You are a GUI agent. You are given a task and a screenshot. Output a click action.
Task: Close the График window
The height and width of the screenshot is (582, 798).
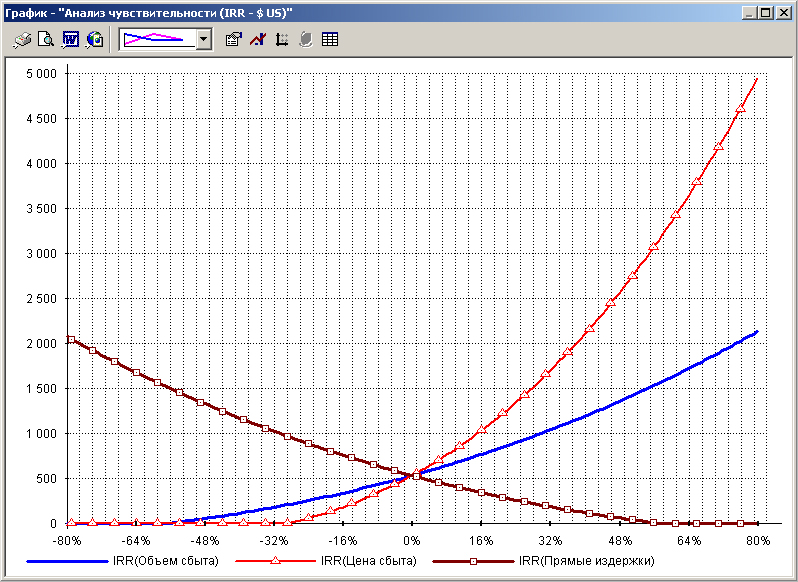click(783, 13)
